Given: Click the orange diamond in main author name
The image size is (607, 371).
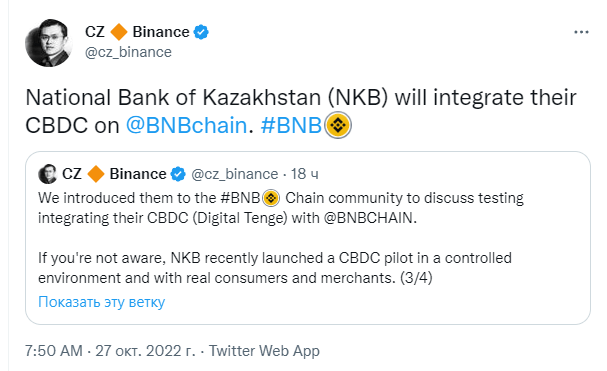Looking at the screenshot, I should click(x=119, y=32).
